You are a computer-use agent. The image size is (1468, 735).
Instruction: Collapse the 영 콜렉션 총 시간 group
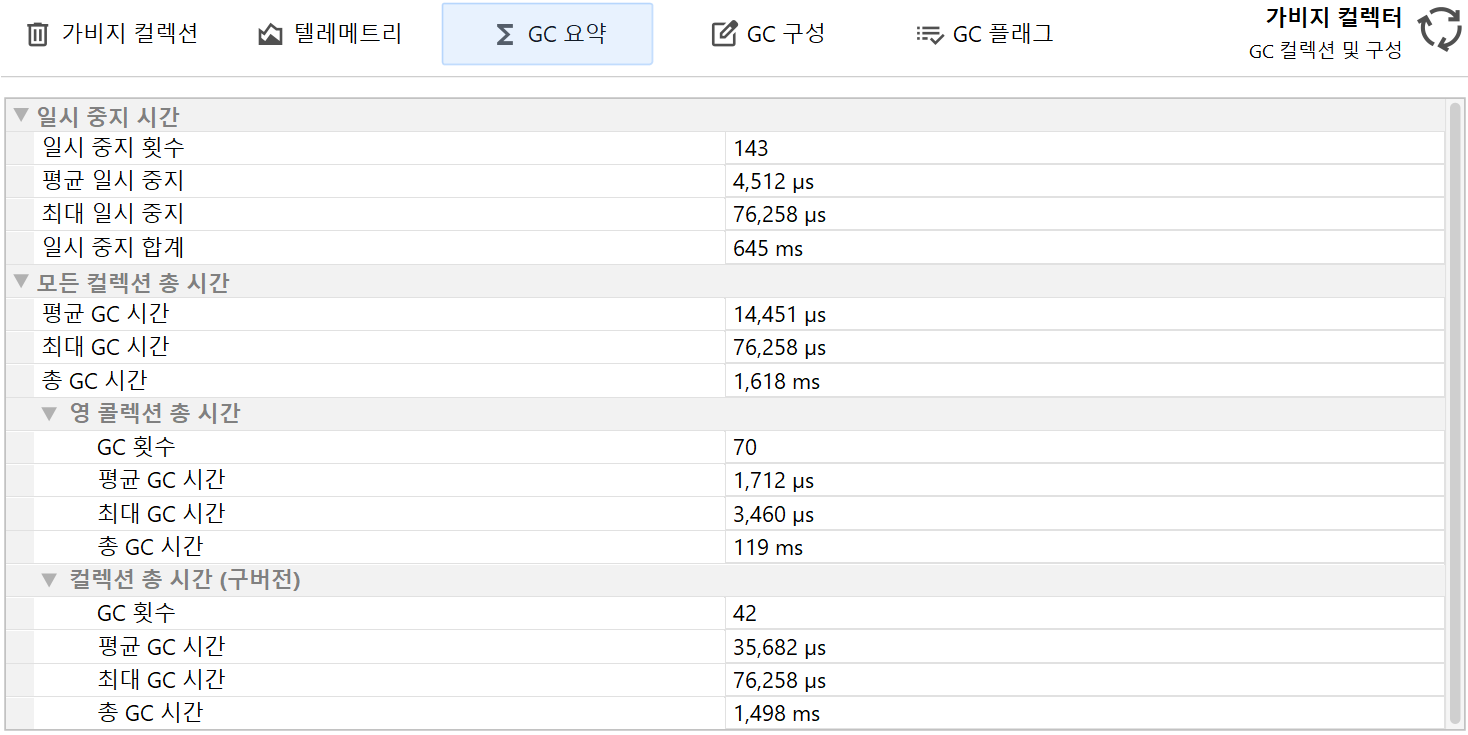(49, 413)
